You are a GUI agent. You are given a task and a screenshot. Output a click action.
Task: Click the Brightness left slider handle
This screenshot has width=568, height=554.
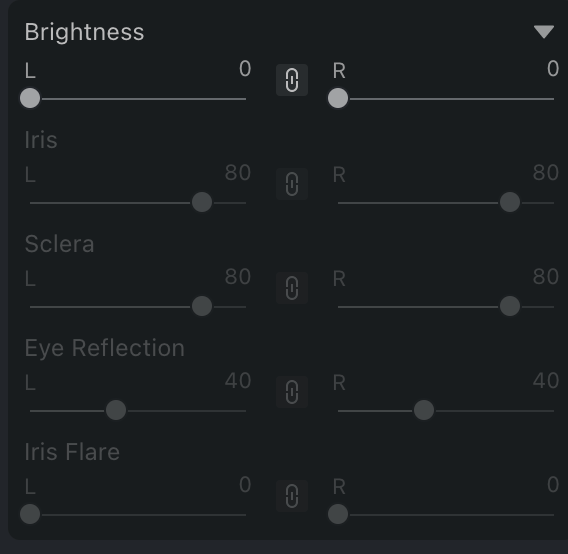coord(30,98)
